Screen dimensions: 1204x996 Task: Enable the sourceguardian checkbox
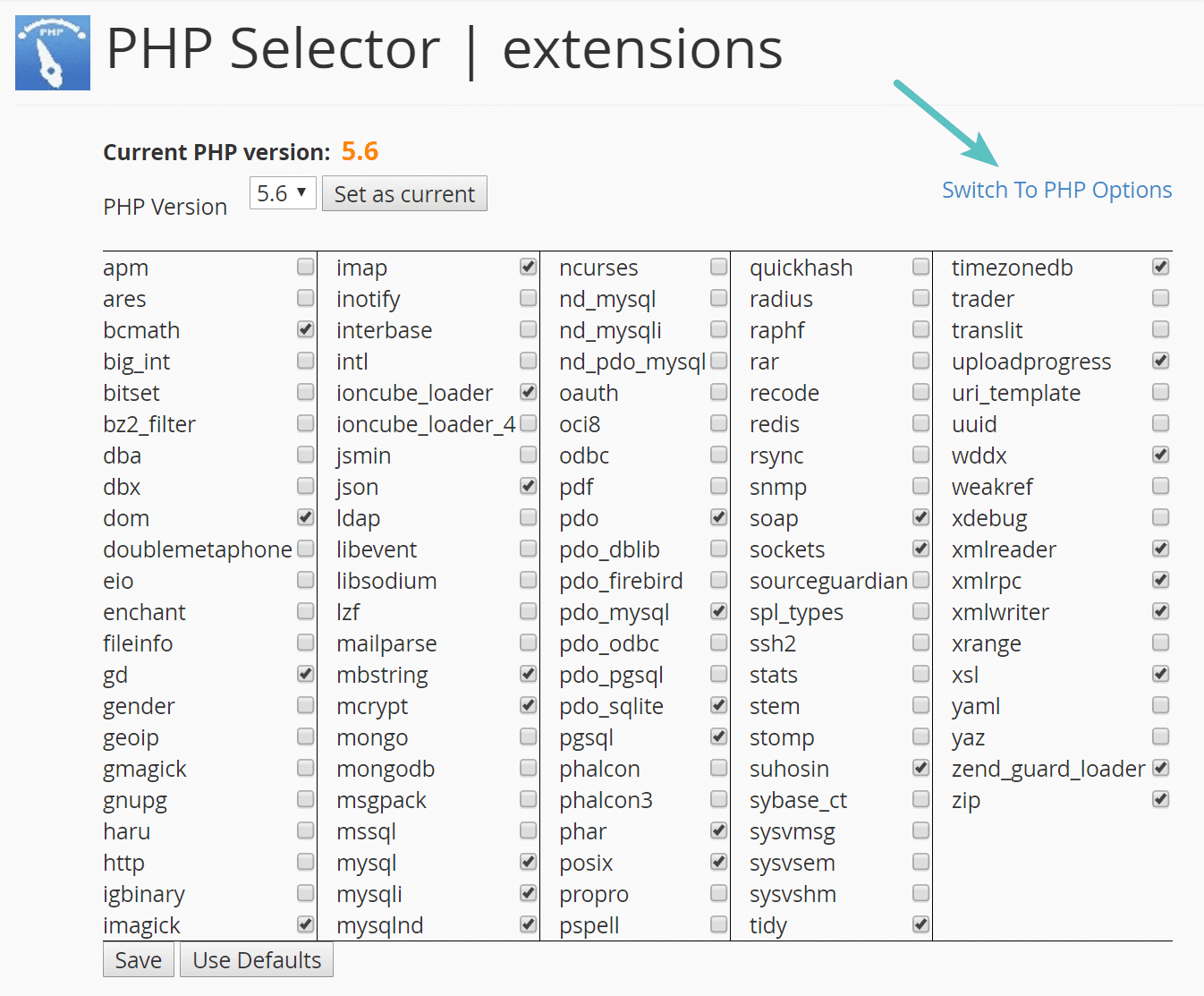coord(921,580)
